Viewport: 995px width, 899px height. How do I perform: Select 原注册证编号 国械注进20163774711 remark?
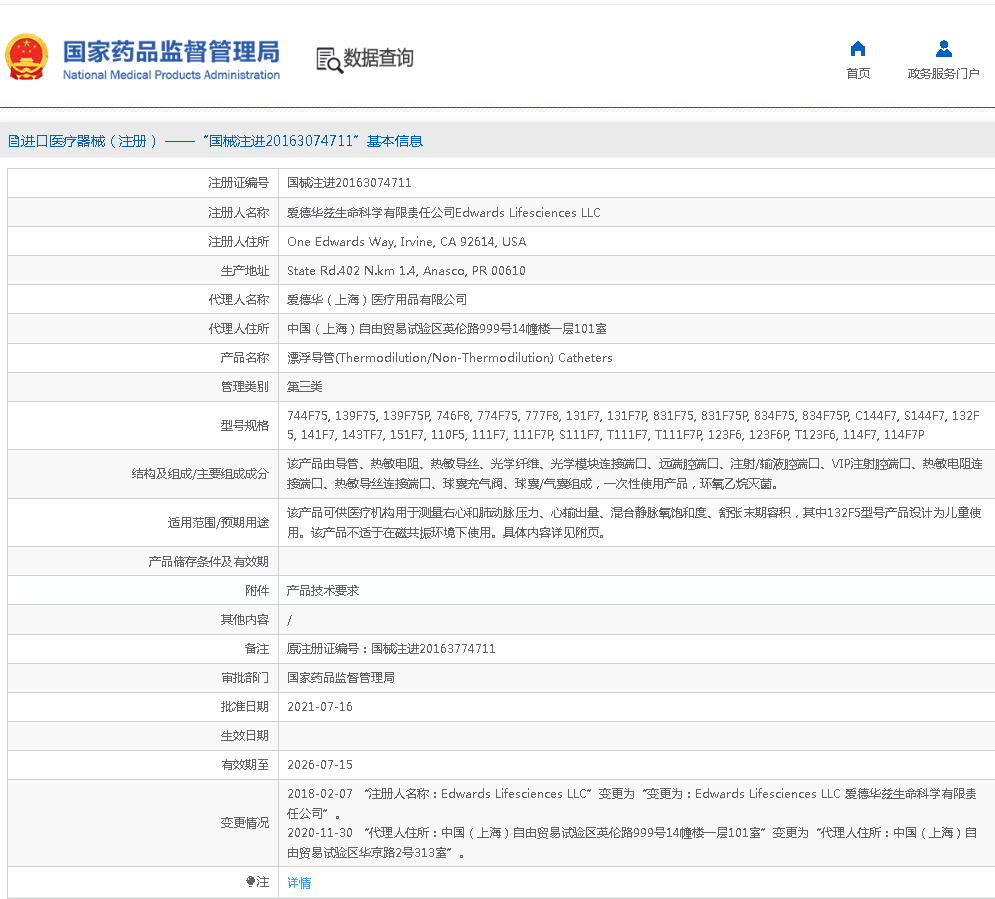click(391, 649)
